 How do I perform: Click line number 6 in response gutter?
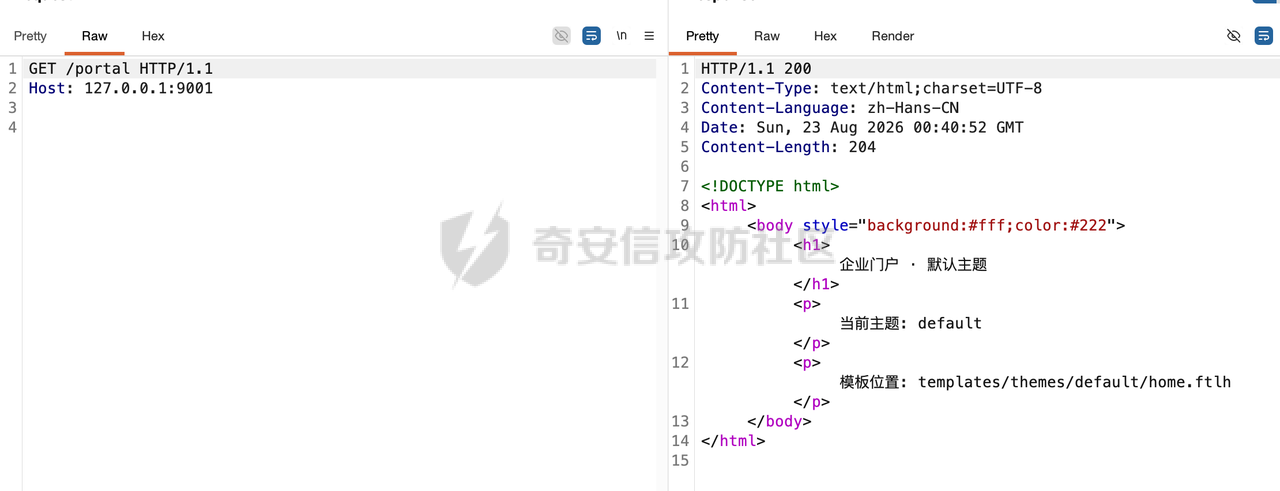(685, 167)
